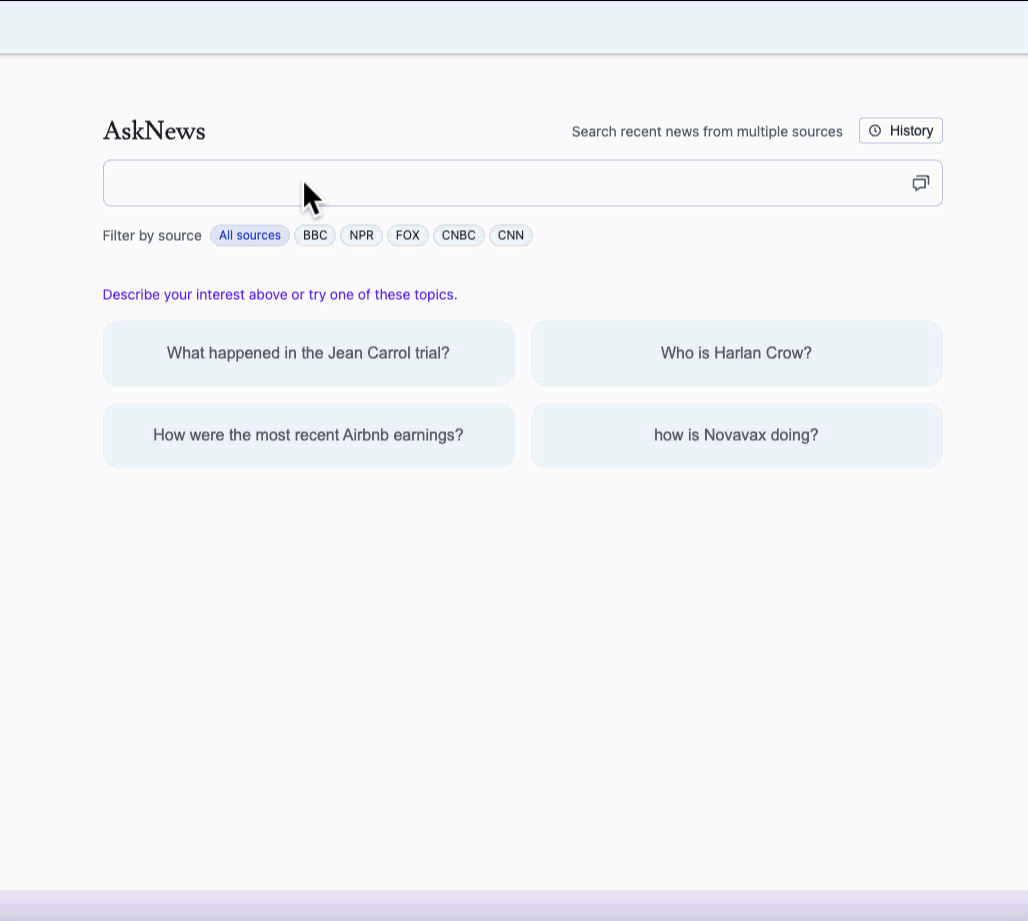Click the chat bubbles icon in search box
The height and width of the screenshot is (921, 1028).
(x=920, y=183)
